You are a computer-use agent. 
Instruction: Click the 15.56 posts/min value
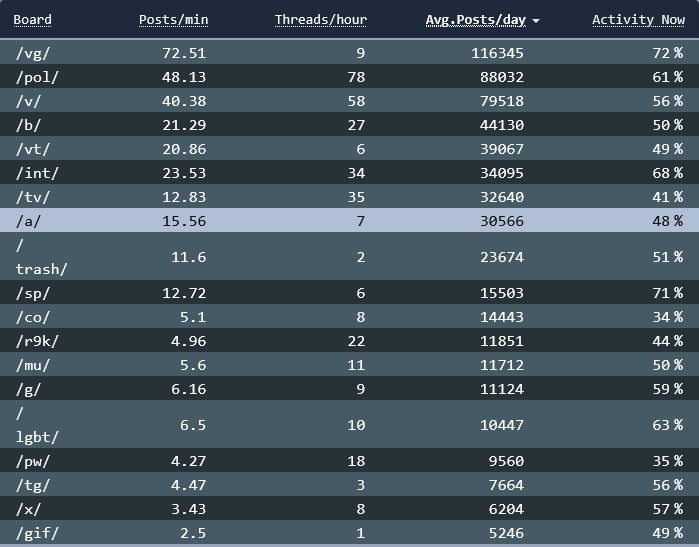pos(184,222)
